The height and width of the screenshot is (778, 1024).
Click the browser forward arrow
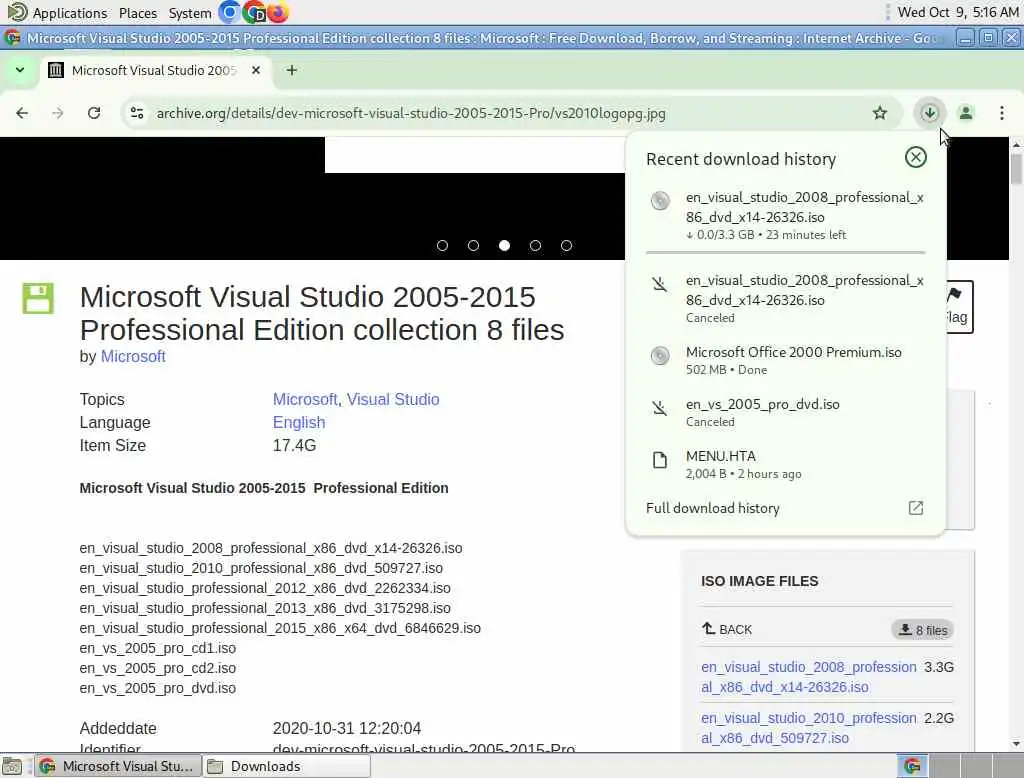pyautogui.click(x=58, y=113)
